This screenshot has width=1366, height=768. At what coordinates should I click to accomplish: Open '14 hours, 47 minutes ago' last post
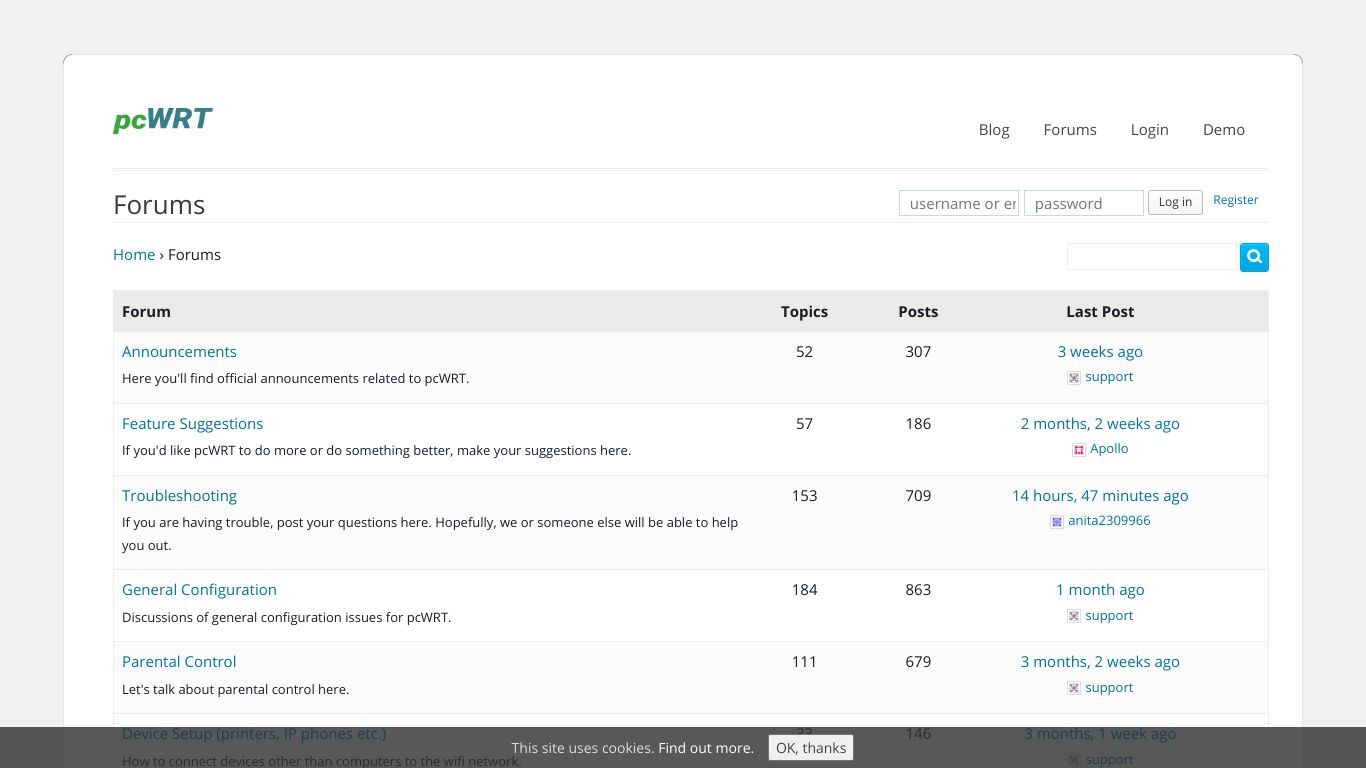pyautogui.click(x=1100, y=496)
